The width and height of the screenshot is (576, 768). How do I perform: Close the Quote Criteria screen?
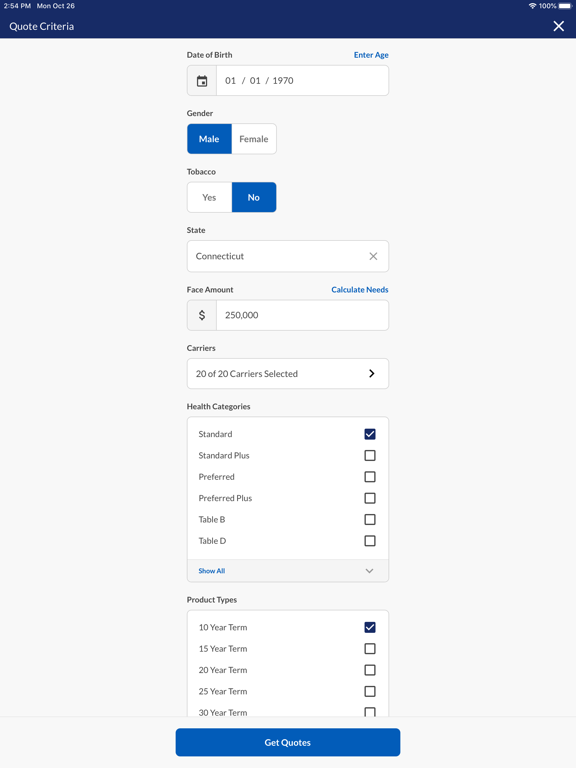[x=558, y=26]
